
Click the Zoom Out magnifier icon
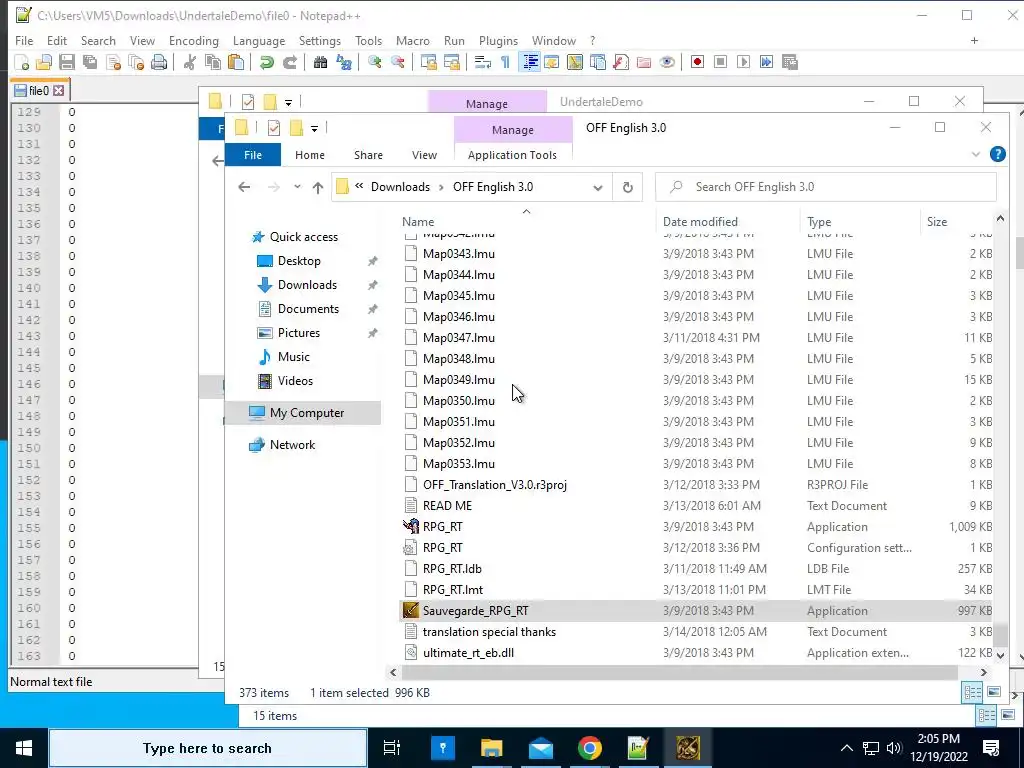pyautogui.click(x=397, y=62)
